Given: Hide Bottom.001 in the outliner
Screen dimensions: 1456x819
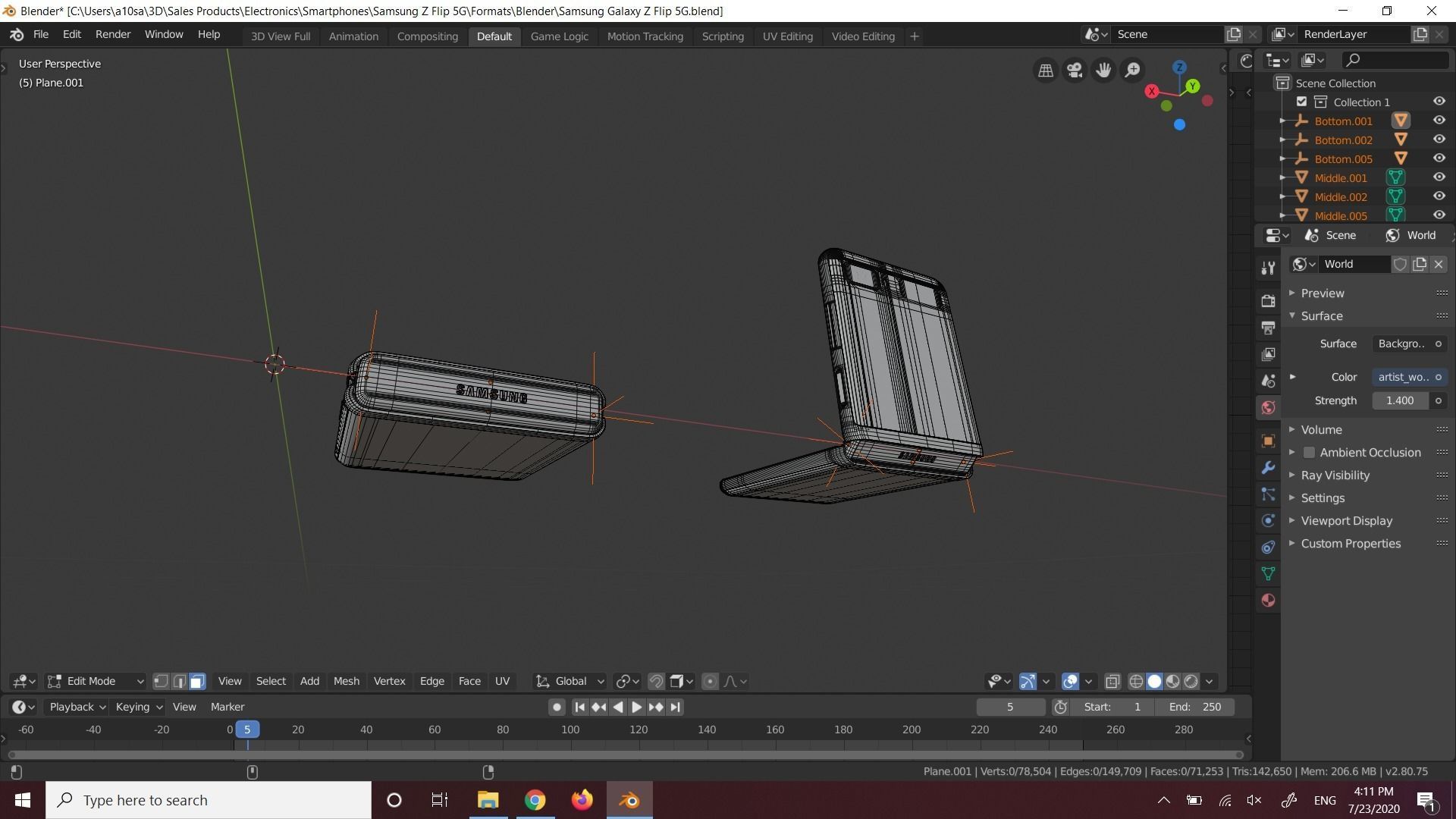Looking at the screenshot, I should point(1439,121).
